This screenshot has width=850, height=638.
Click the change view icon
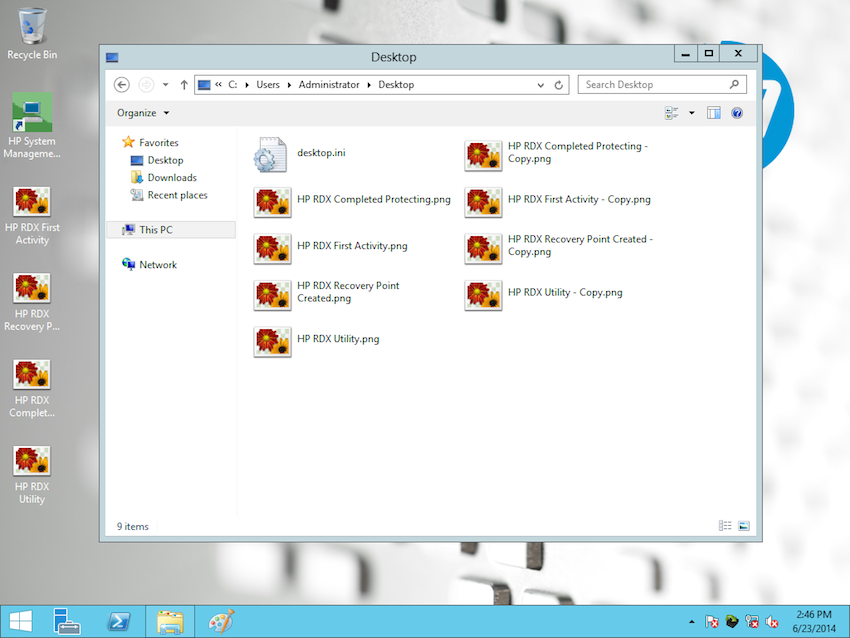(x=671, y=113)
